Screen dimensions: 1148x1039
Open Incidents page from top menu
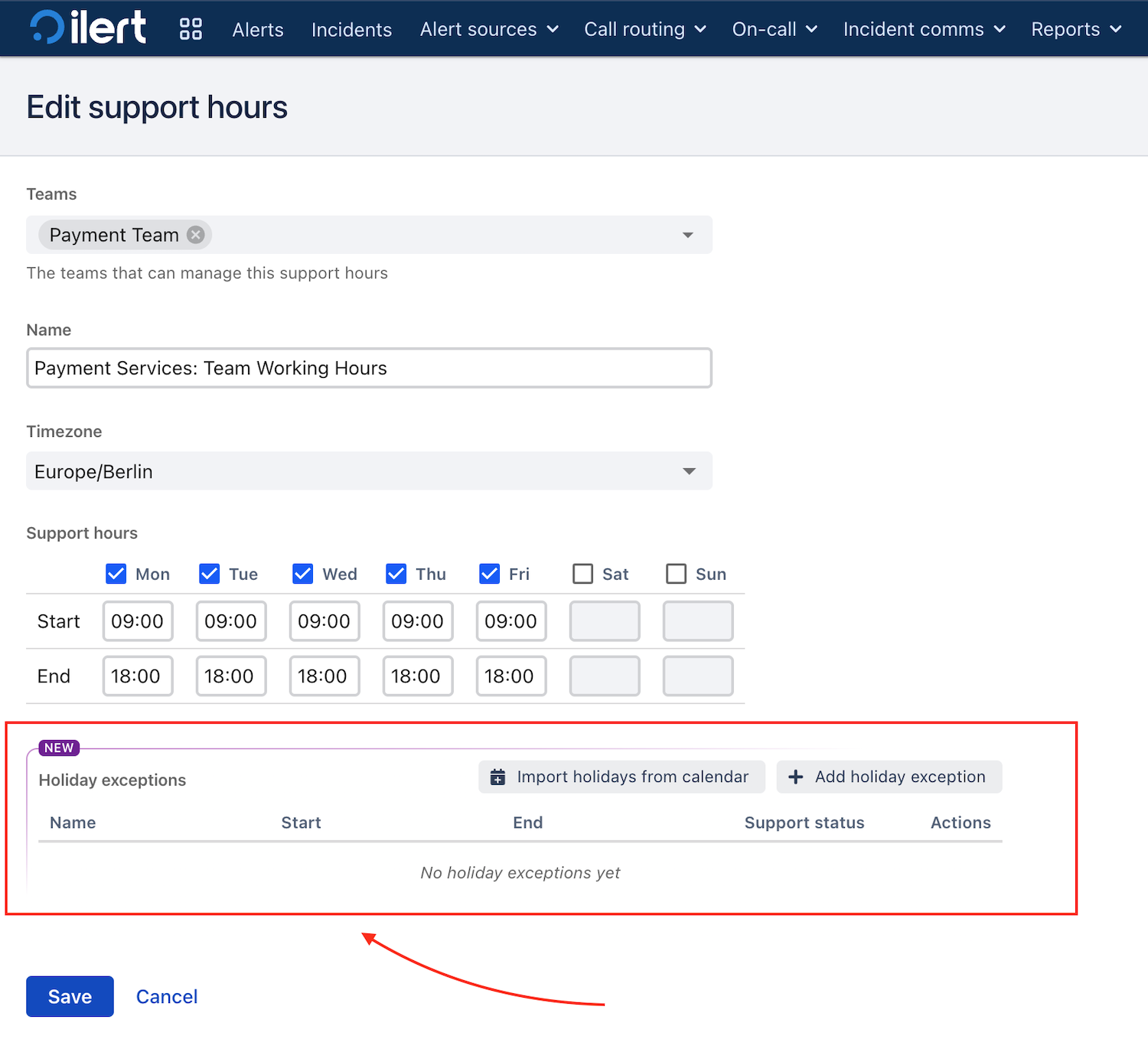coord(351,30)
